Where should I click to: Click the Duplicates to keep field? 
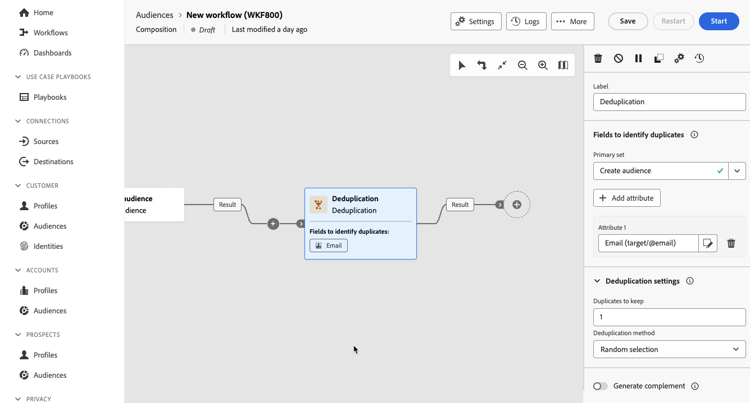(x=669, y=317)
